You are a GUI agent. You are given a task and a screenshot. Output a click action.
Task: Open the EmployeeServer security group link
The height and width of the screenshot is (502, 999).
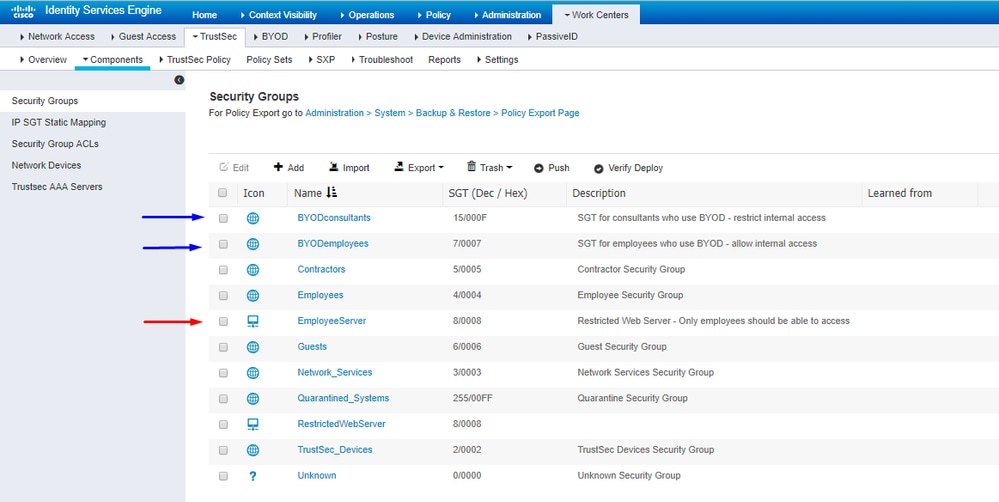[x=332, y=321]
